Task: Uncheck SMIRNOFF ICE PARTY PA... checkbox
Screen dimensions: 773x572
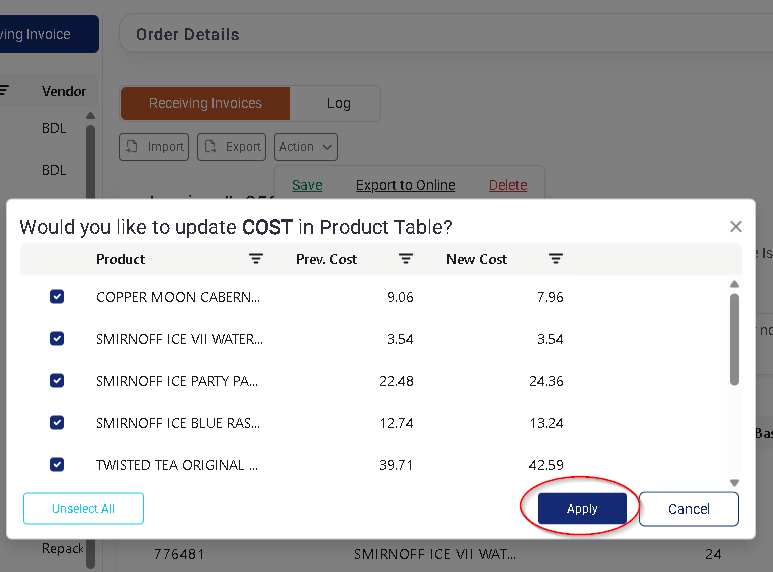Action: (x=57, y=381)
